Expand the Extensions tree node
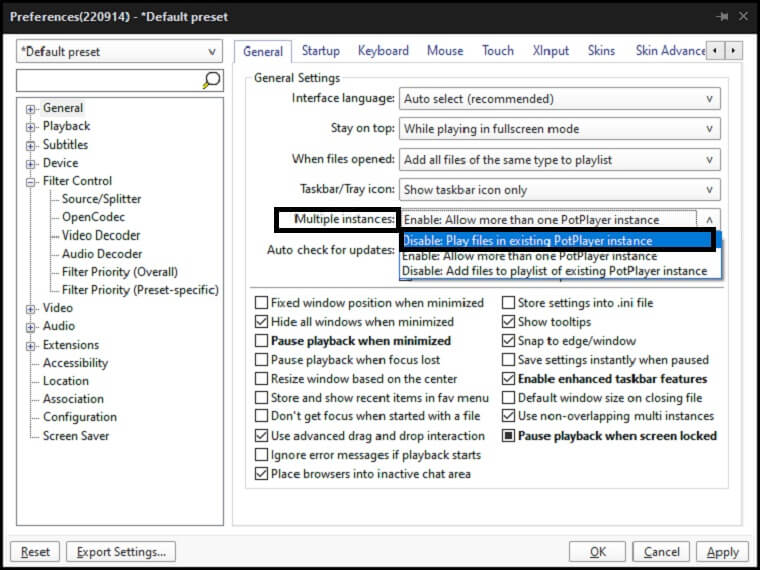 30,346
